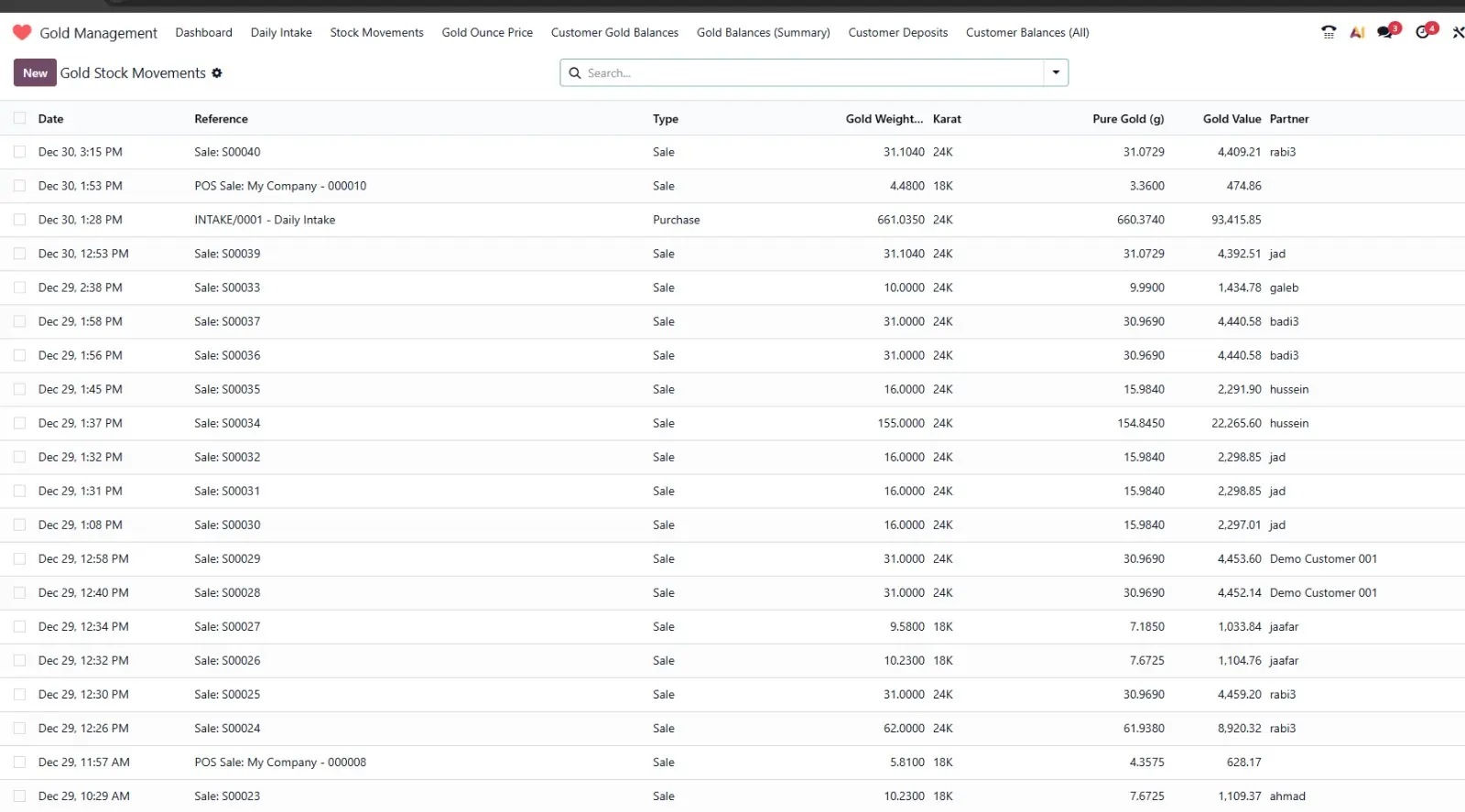This screenshot has height=812, width=1465.
Task: Click the gear icon beside Gold Stock Movements
Action: click(x=217, y=73)
